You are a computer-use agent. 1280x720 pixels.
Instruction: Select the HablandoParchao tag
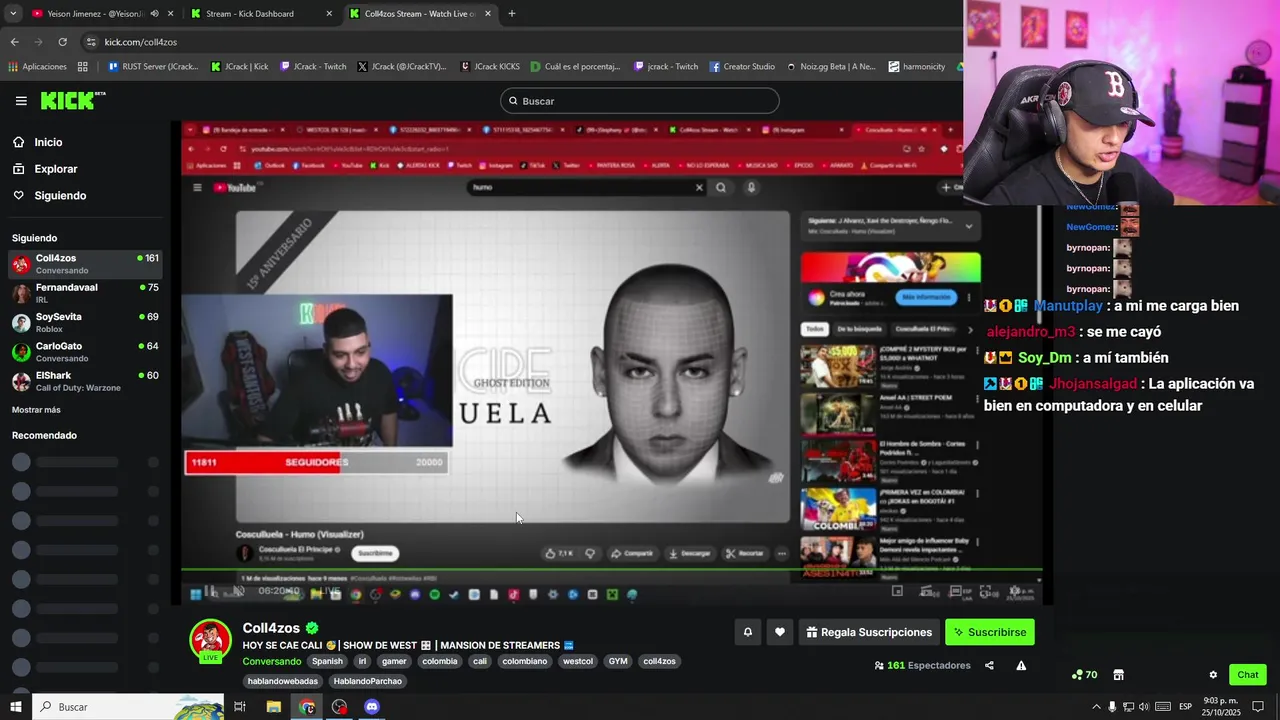coord(368,681)
